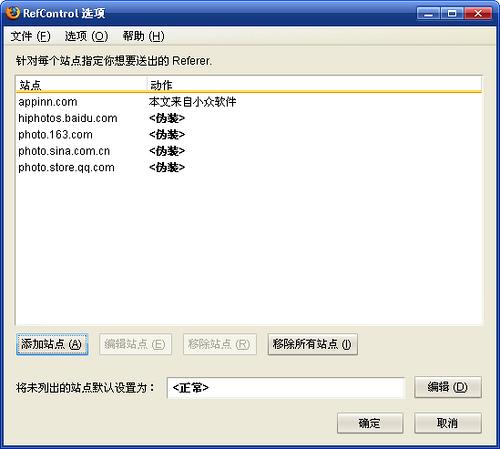500x449 pixels.
Task: Select the hiphotos.baidu.com entry
Action: [x=248, y=118]
